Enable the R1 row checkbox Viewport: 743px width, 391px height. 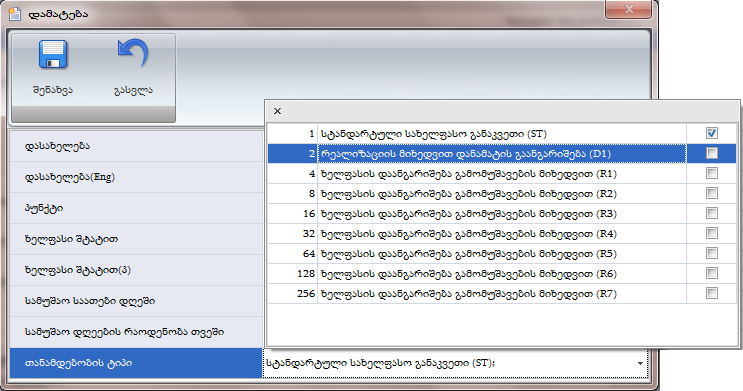(x=711, y=173)
